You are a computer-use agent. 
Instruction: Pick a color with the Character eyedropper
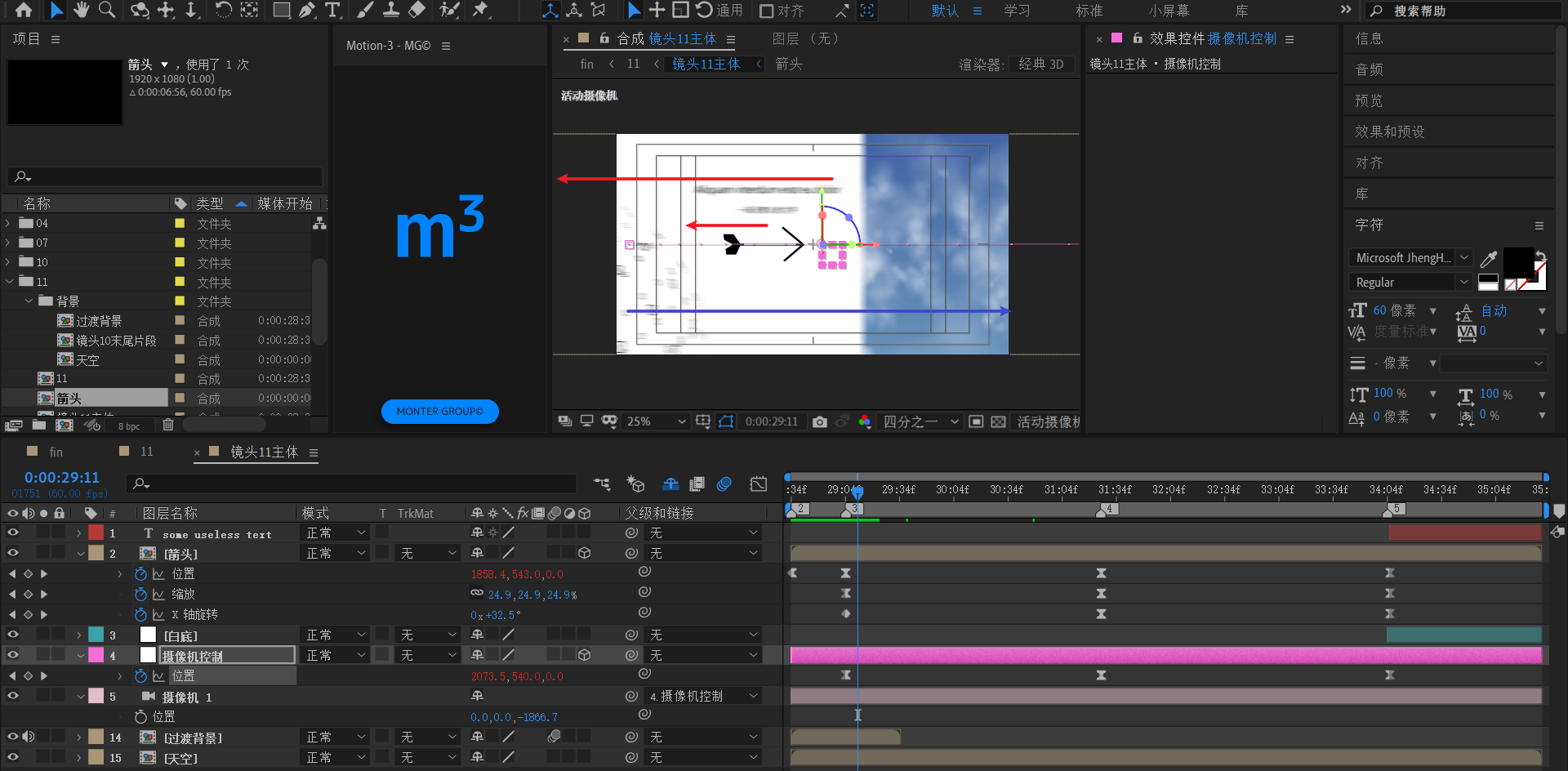(x=1489, y=259)
